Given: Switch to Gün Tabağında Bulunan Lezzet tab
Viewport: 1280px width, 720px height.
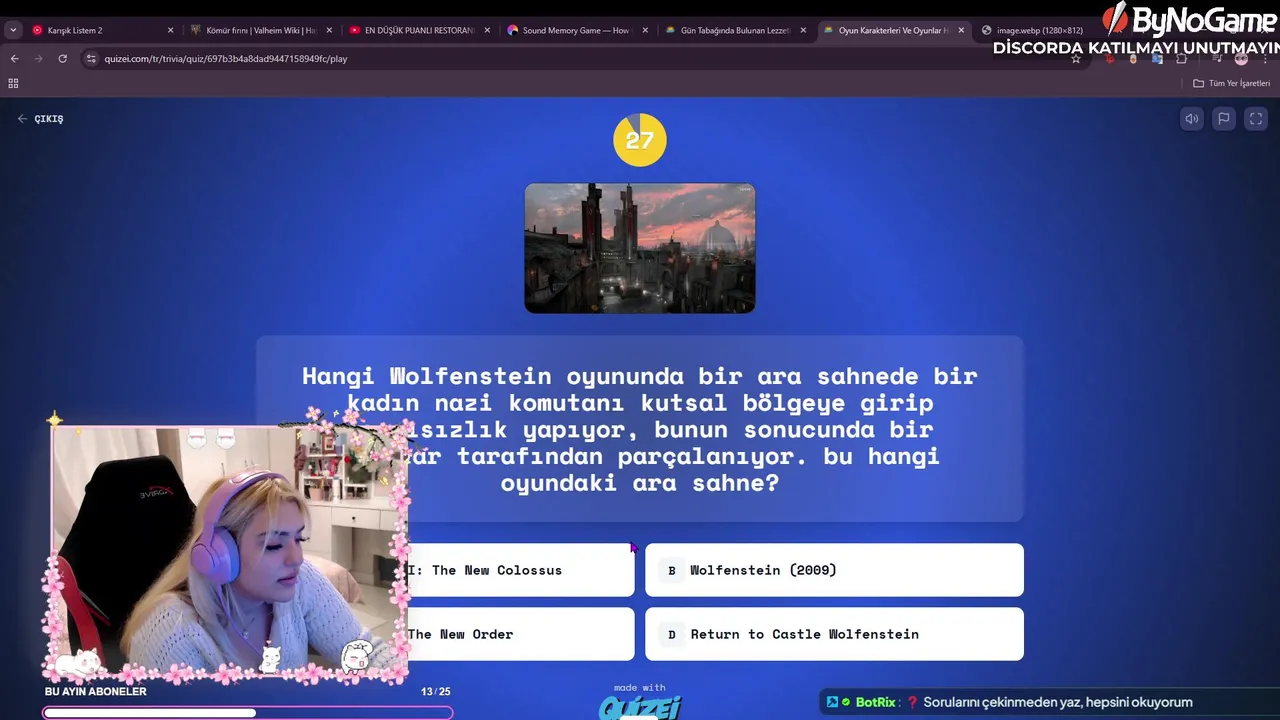Looking at the screenshot, I should (734, 30).
